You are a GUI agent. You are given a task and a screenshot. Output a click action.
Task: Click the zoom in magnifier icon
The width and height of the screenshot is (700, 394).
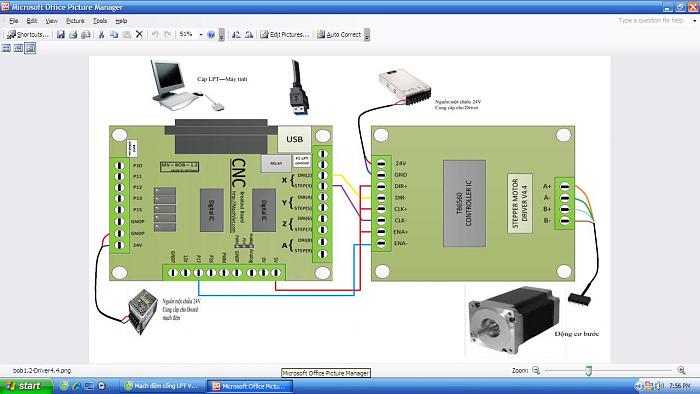(681, 370)
